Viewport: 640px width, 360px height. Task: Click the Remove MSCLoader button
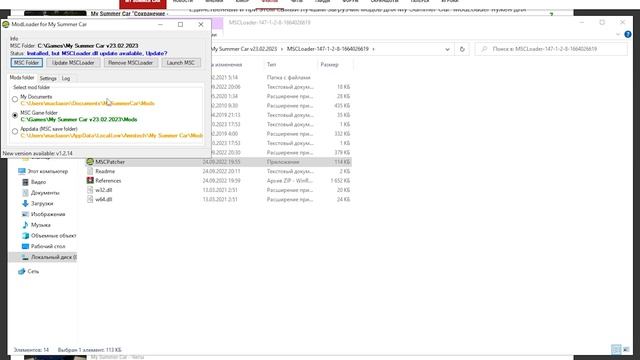(131, 63)
